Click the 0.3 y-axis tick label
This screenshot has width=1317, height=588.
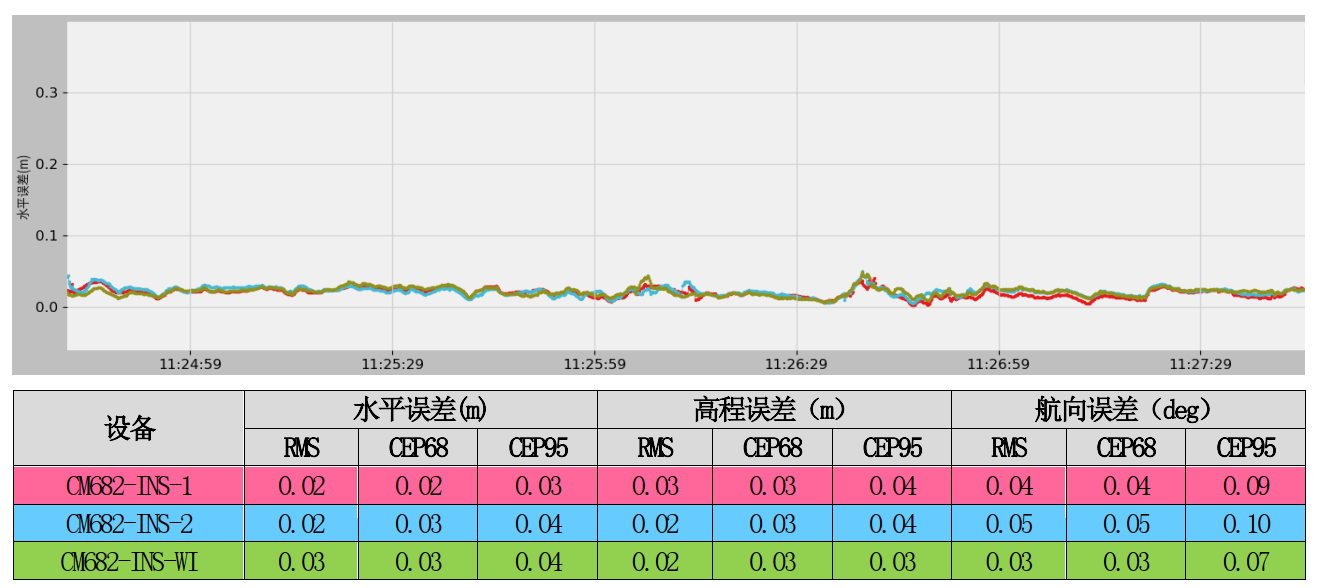47,93
